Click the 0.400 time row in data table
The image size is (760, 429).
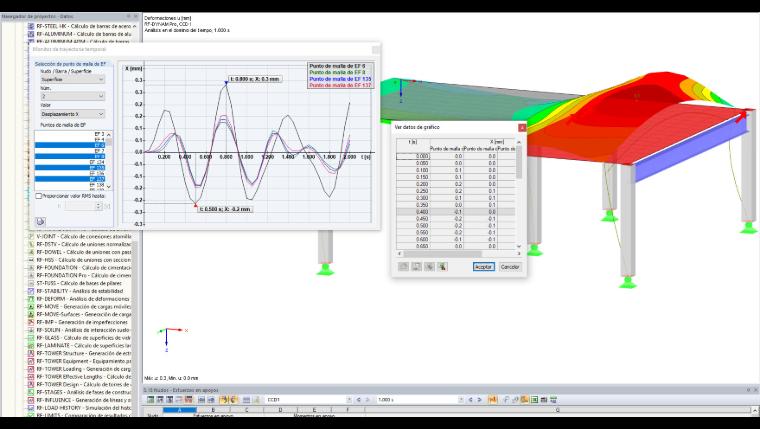pos(456,212)
